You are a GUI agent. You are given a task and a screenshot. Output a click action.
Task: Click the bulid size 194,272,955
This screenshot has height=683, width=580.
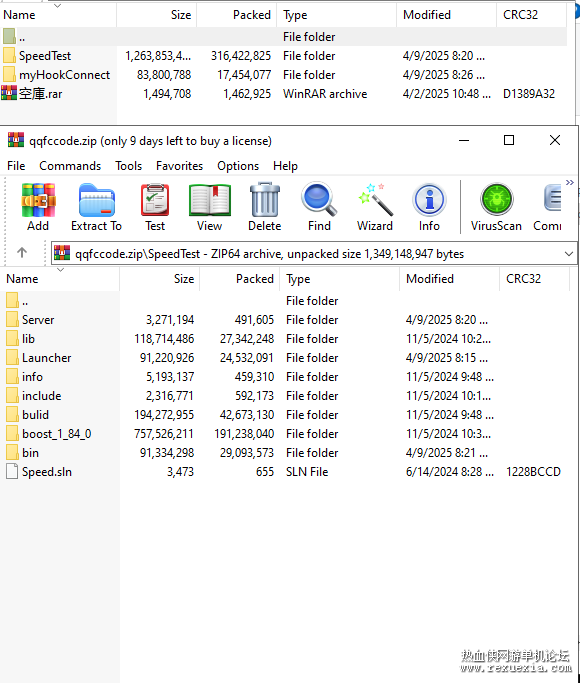pos(164,415)
